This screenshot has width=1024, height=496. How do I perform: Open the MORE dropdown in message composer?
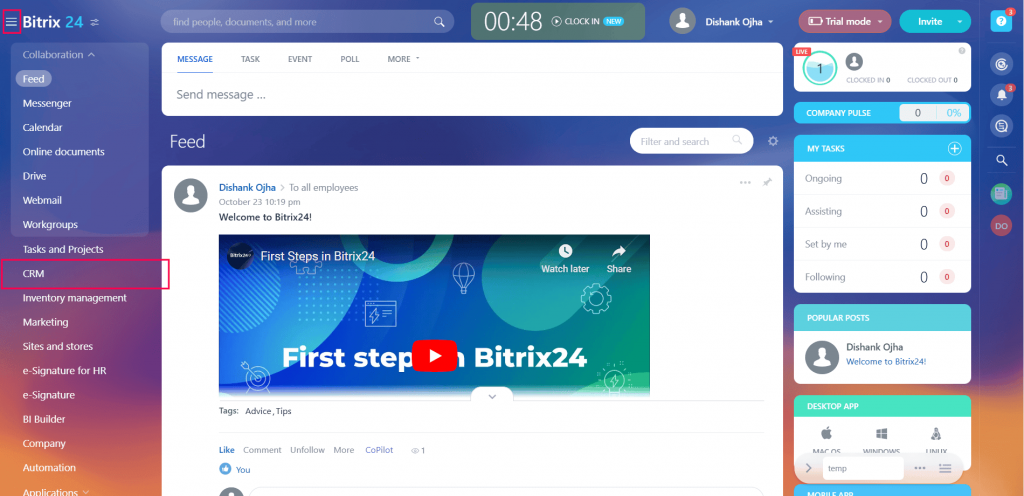pyautogui.click(x=403, y=59)
